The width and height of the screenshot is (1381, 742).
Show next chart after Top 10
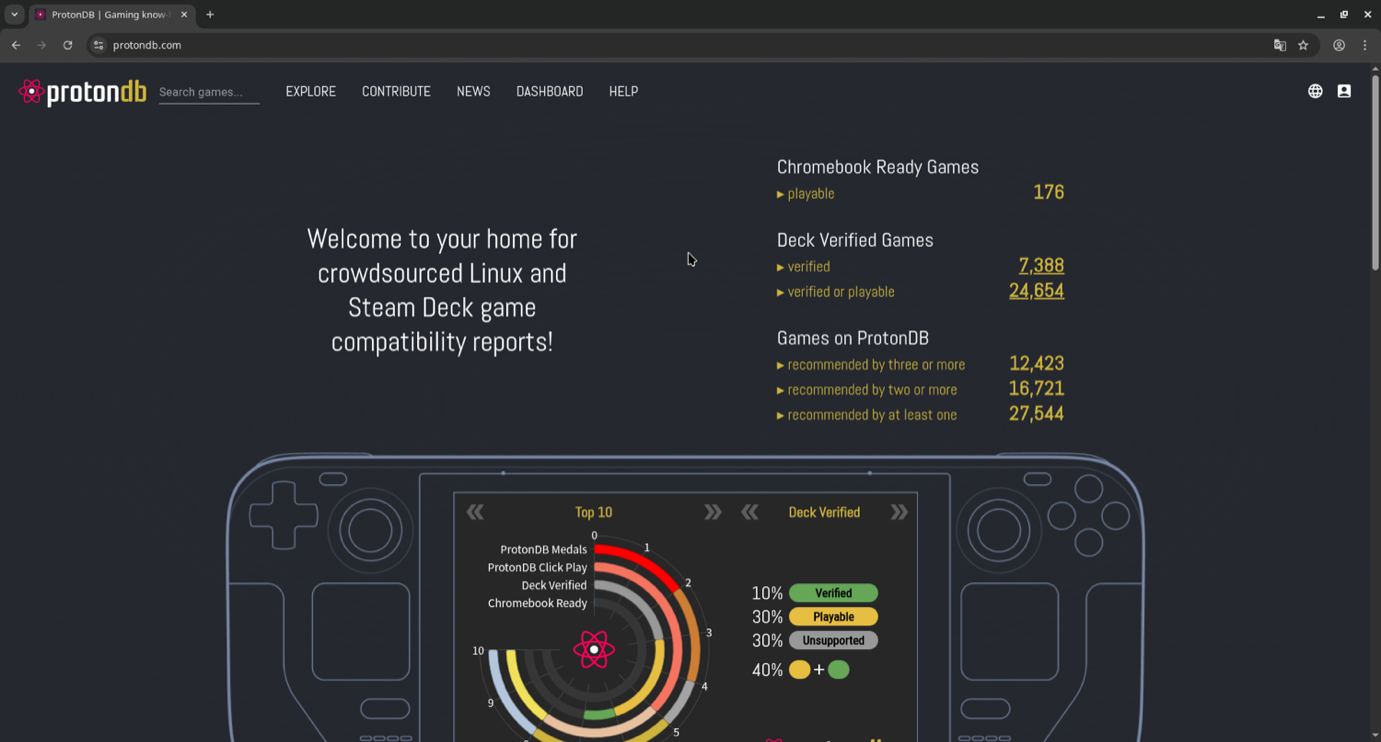pos(712,512)
